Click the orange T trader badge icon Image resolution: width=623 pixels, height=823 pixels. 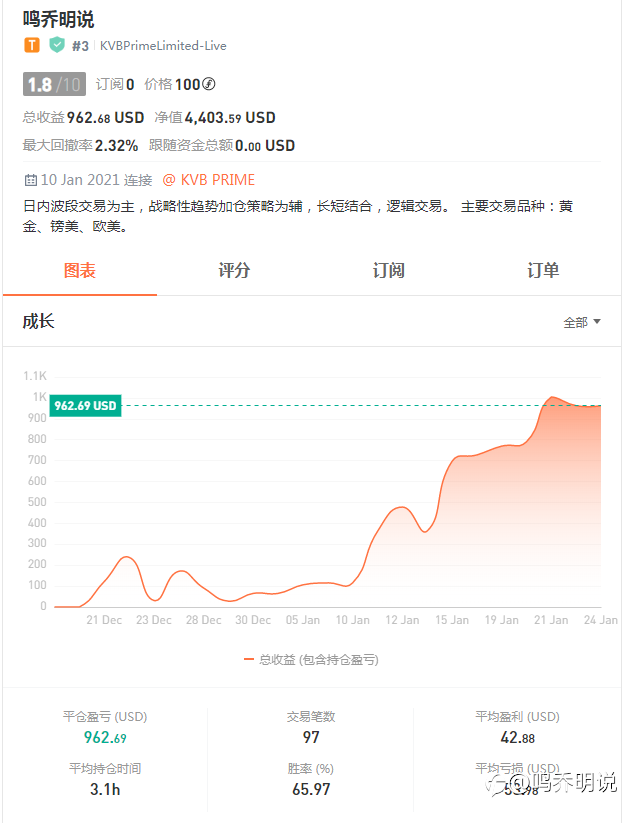pos(31,45)
